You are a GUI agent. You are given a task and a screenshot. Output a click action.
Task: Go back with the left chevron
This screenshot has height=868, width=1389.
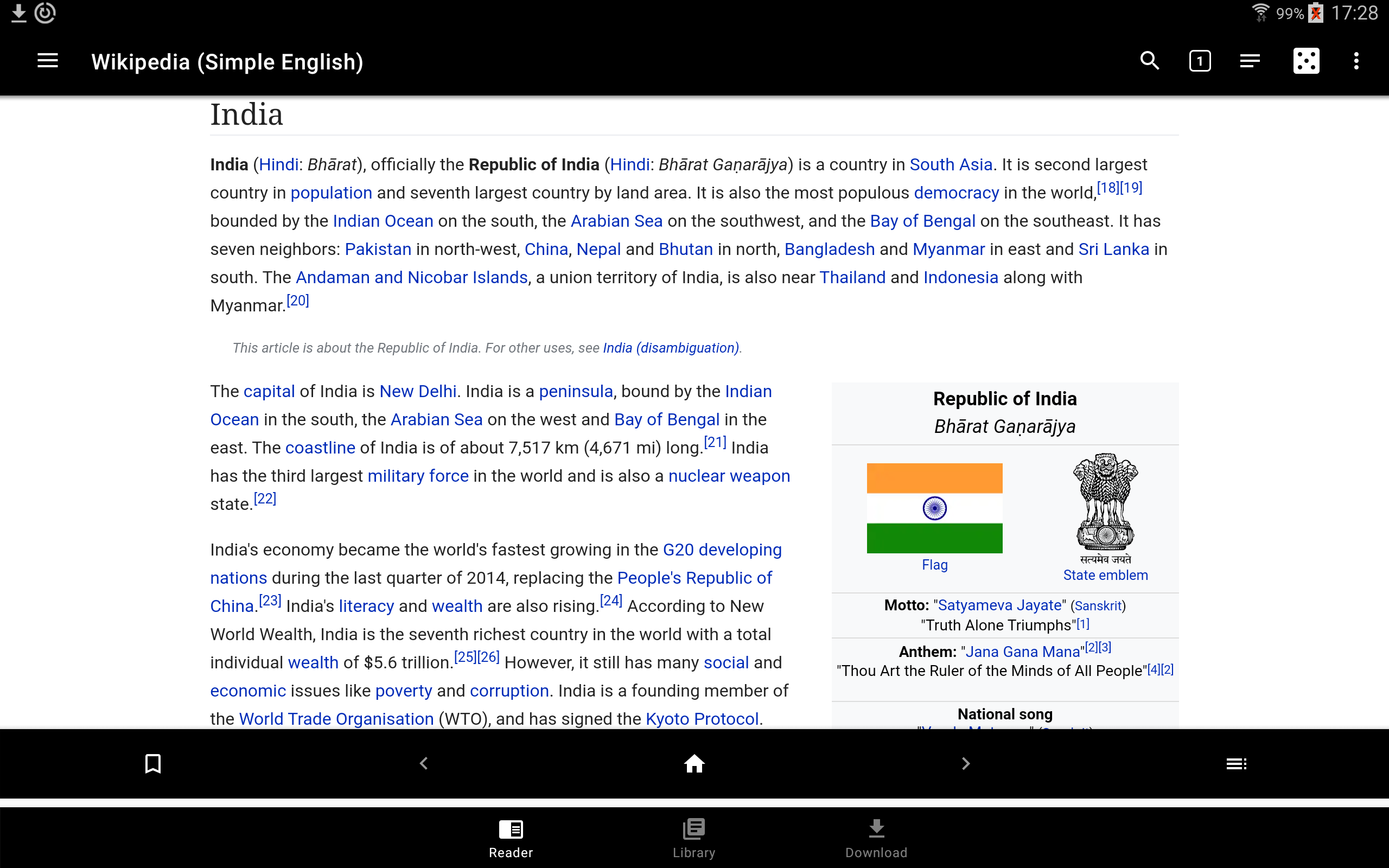point(424,763)
